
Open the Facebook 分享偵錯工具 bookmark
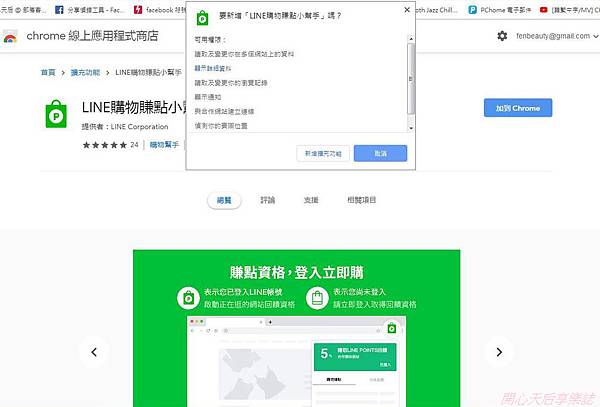90,10
